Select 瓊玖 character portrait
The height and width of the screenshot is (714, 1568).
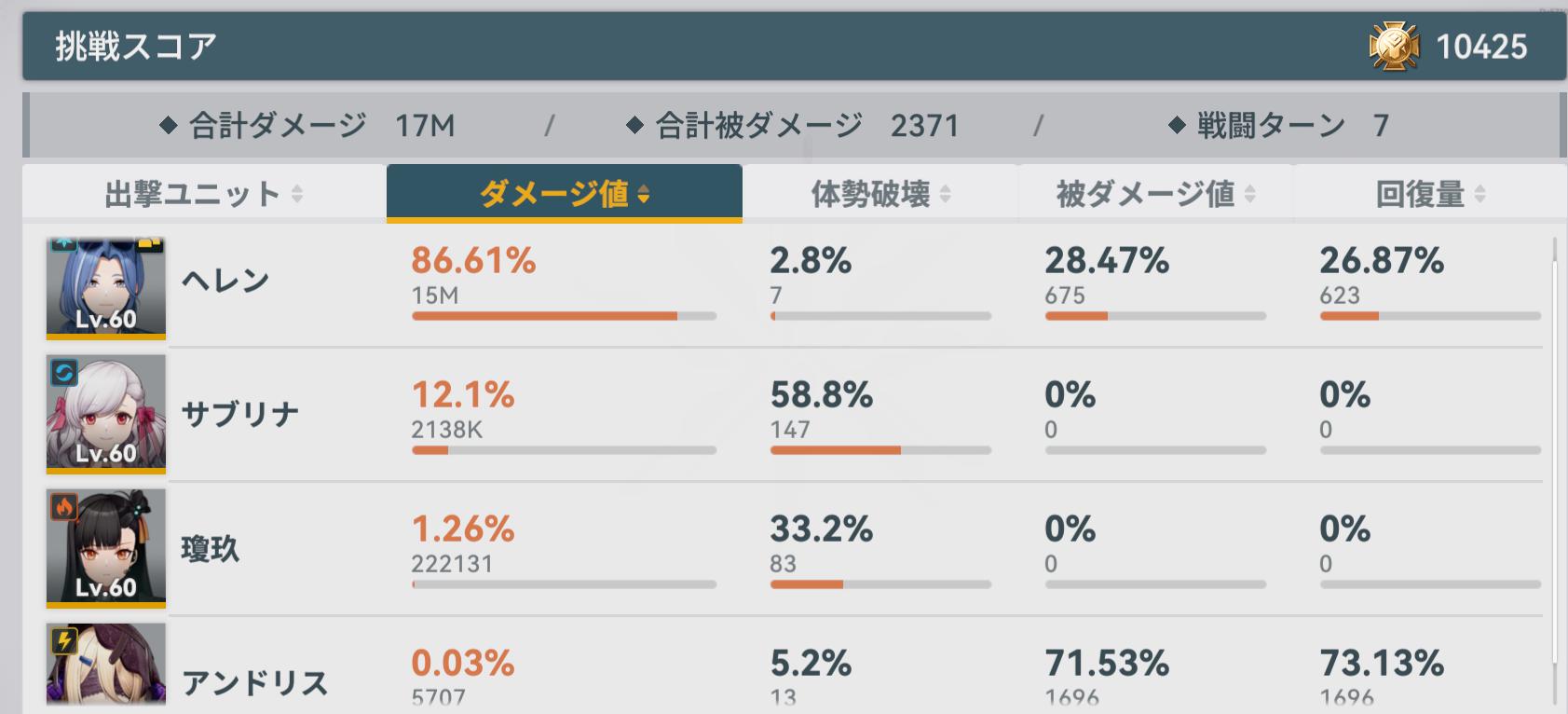(106, 549)
